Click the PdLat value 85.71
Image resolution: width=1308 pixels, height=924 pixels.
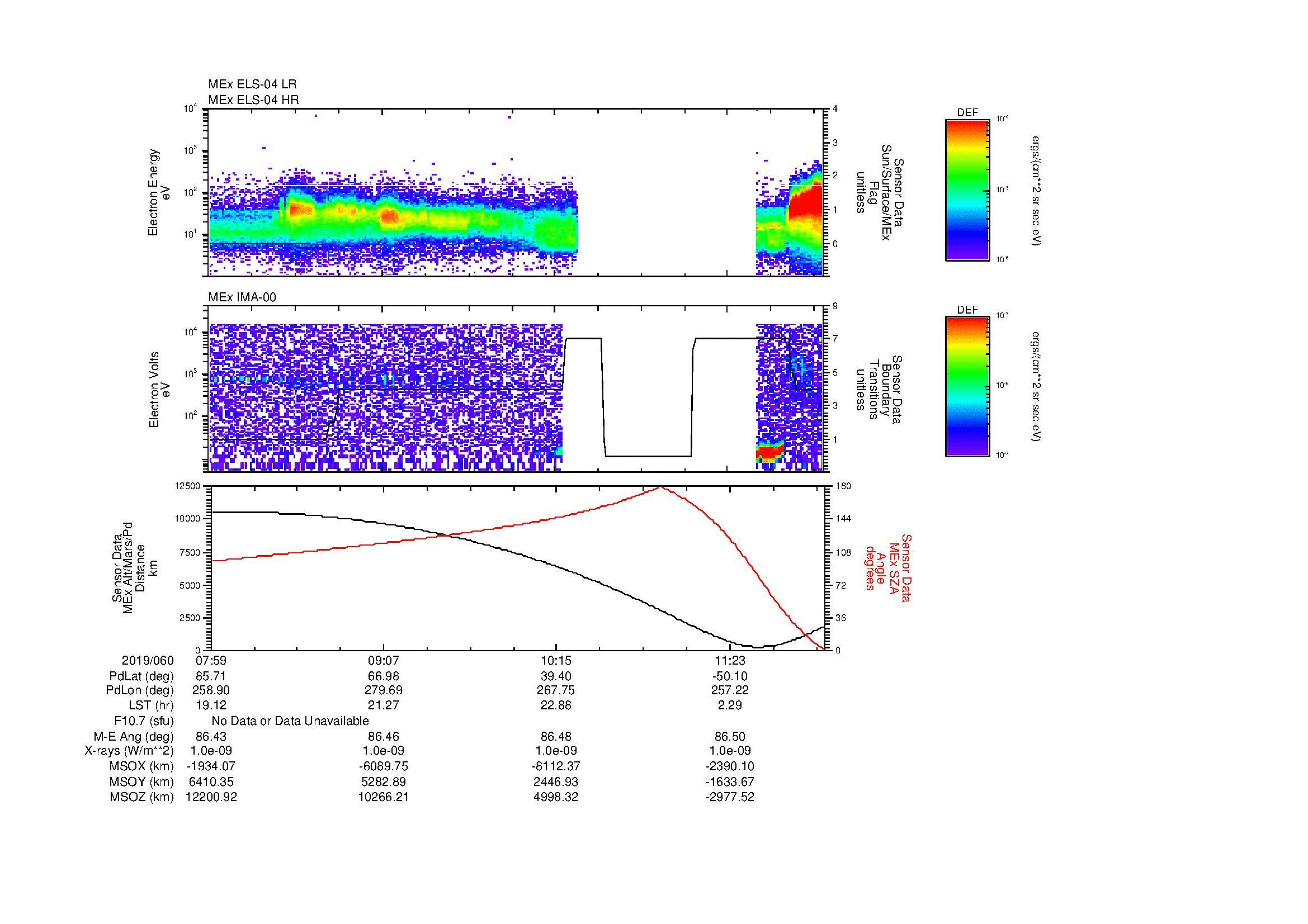(211, 676)
